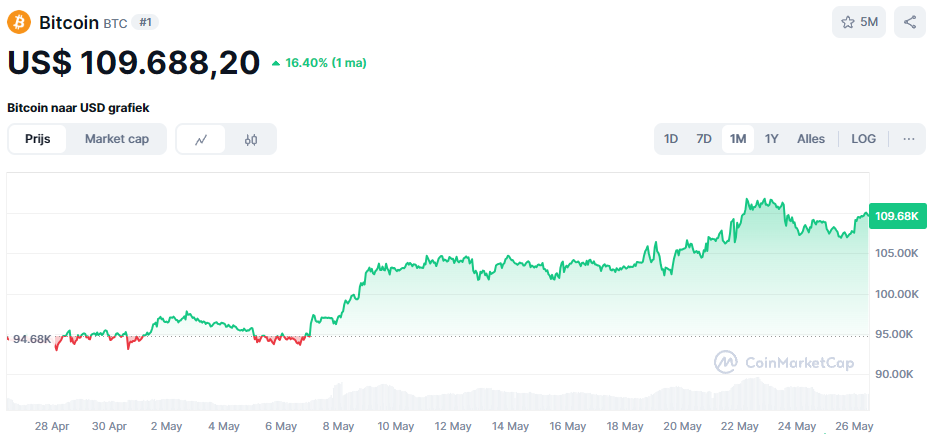This screenshot has height=434, width=930.
Task: Click the 30 Apr date label
Action: (110, 426)
